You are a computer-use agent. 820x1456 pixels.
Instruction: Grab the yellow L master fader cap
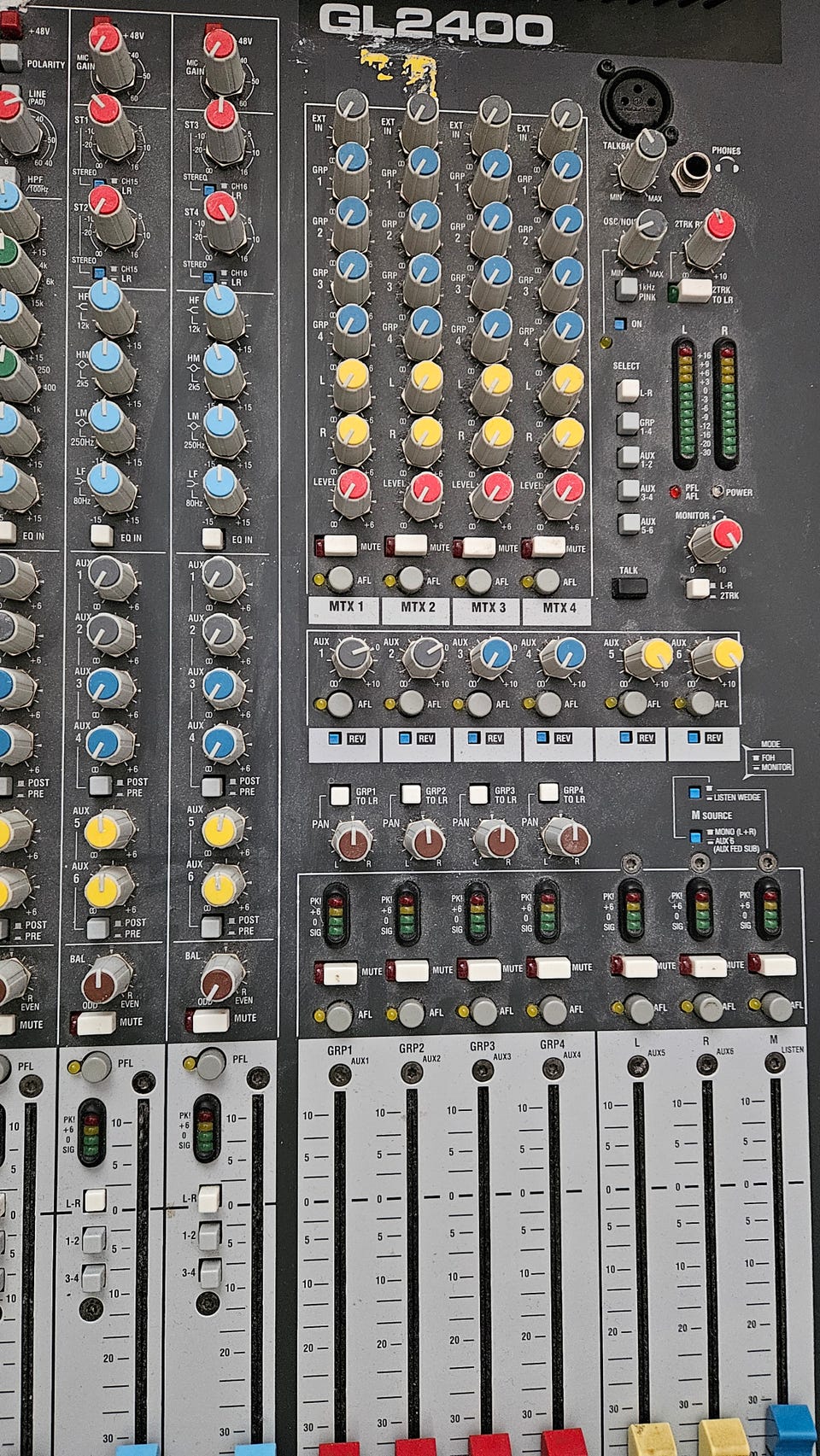(x=652, y=1439)
